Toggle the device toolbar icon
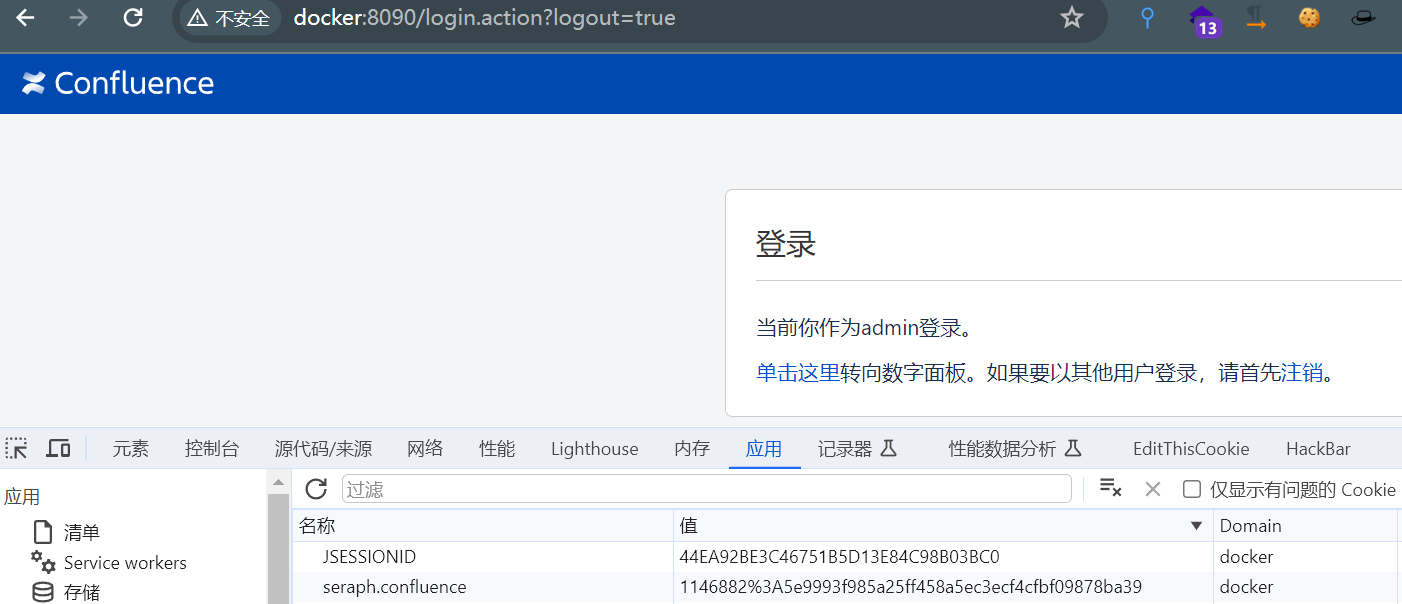1402x604 pixels. pos(59,448)
